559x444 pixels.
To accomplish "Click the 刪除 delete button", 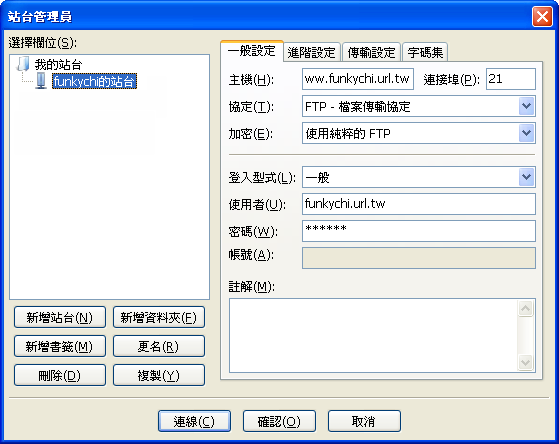I will click(x=60, y=375).
